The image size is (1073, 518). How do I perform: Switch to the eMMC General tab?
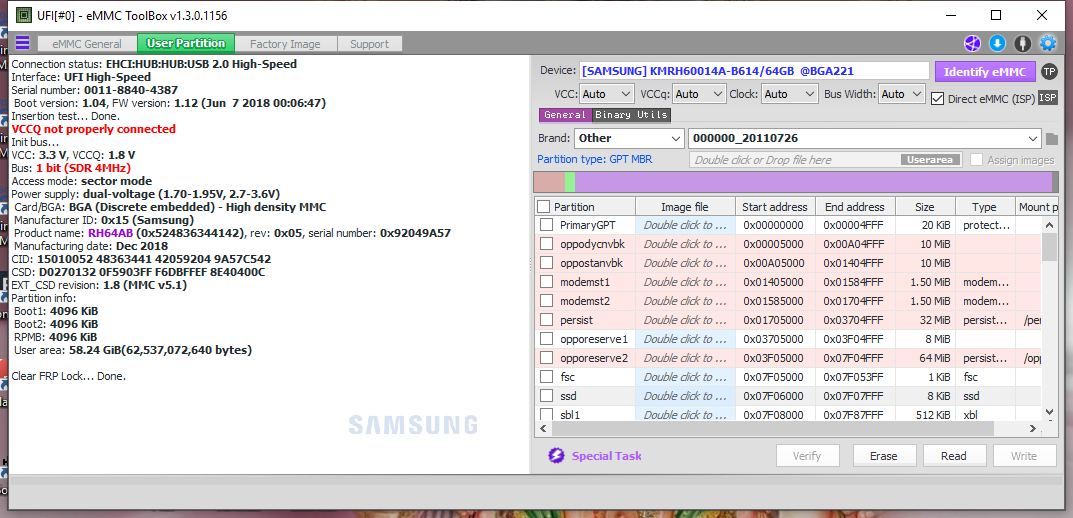click(x=86, y=44)
